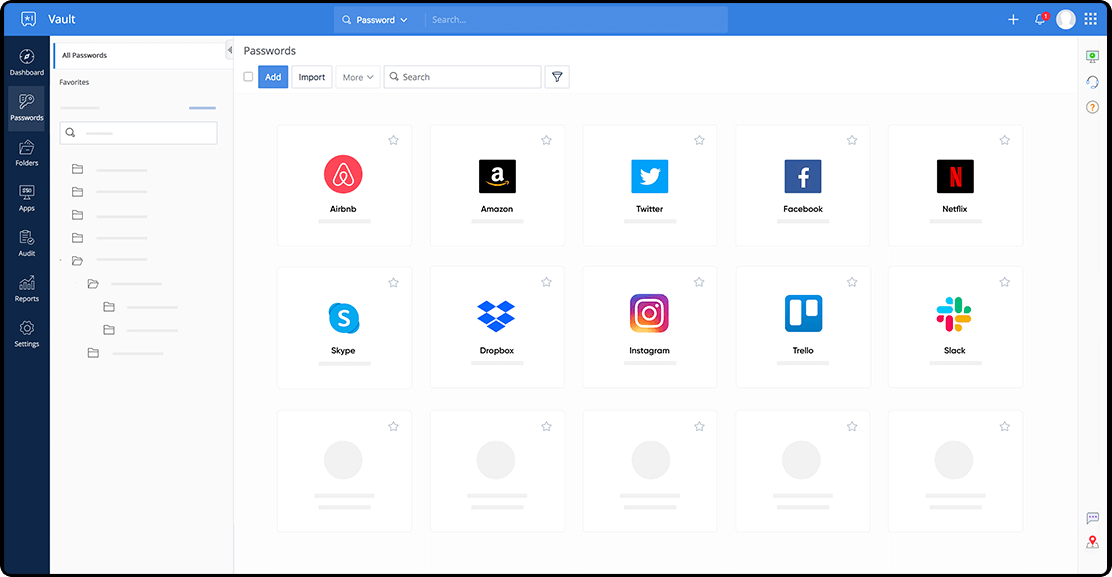Viewport: 1112px width, 577px height.
Task: Click the top bar Search field
Action: coord(576,20)
